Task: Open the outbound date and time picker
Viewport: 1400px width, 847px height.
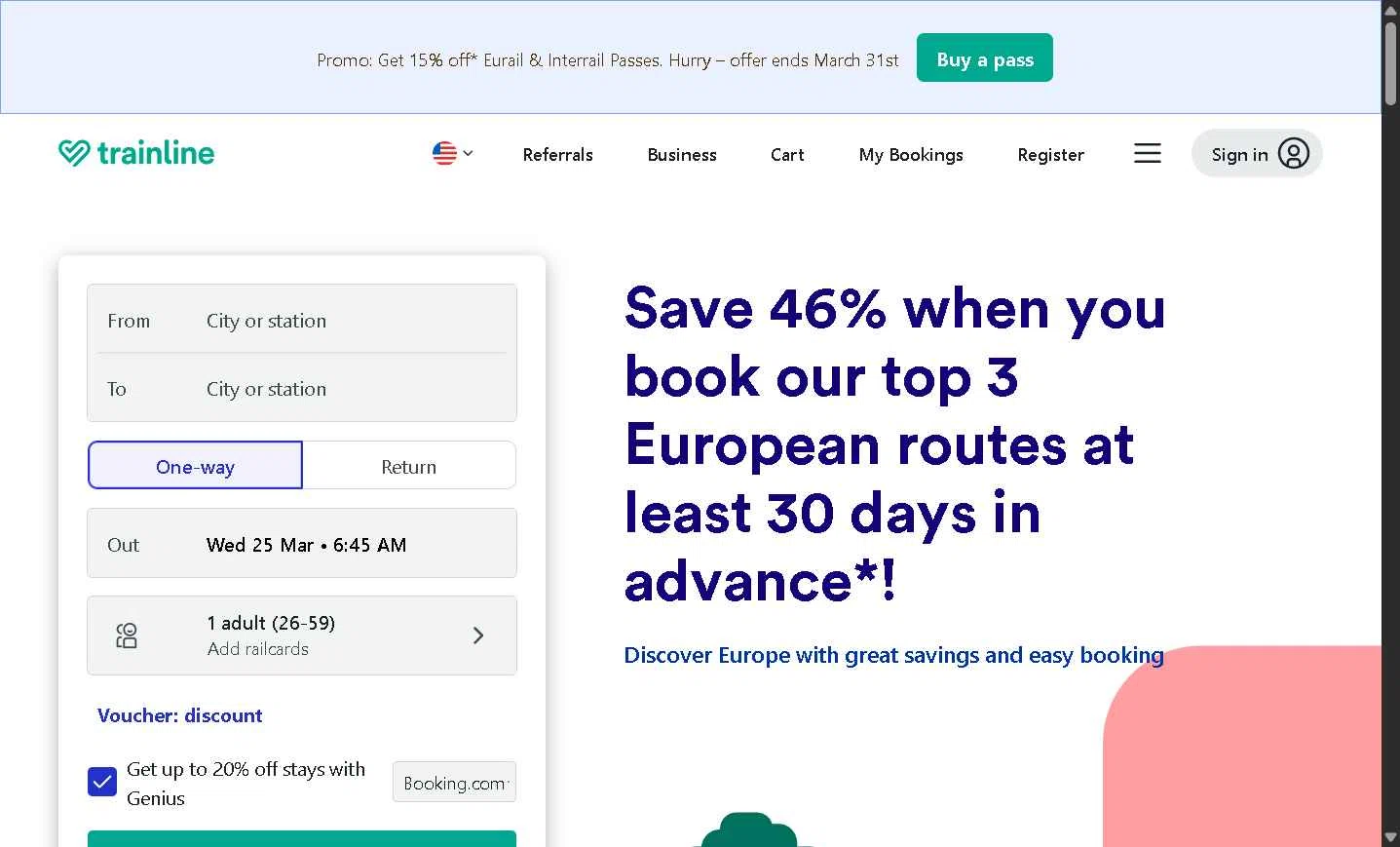Action: (x=302, y=544)
